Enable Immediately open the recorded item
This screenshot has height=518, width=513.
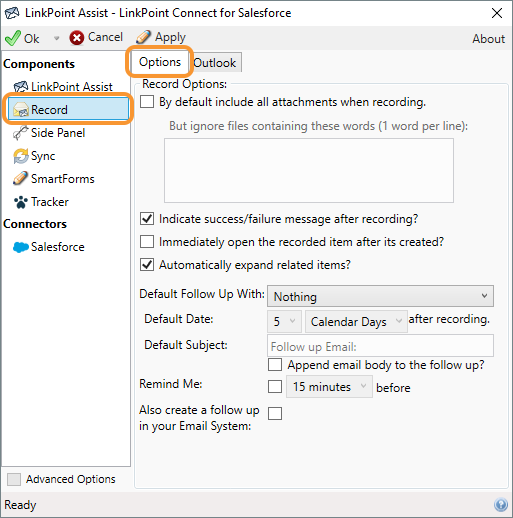click(x=147, y=242)
